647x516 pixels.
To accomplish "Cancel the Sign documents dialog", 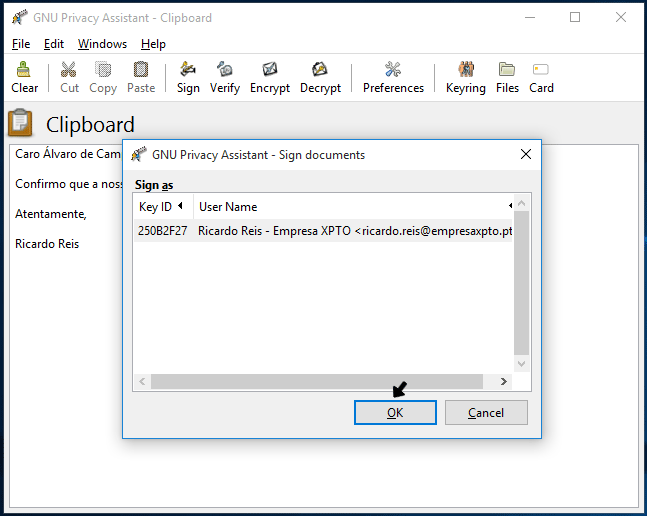I will click(486, 412).
